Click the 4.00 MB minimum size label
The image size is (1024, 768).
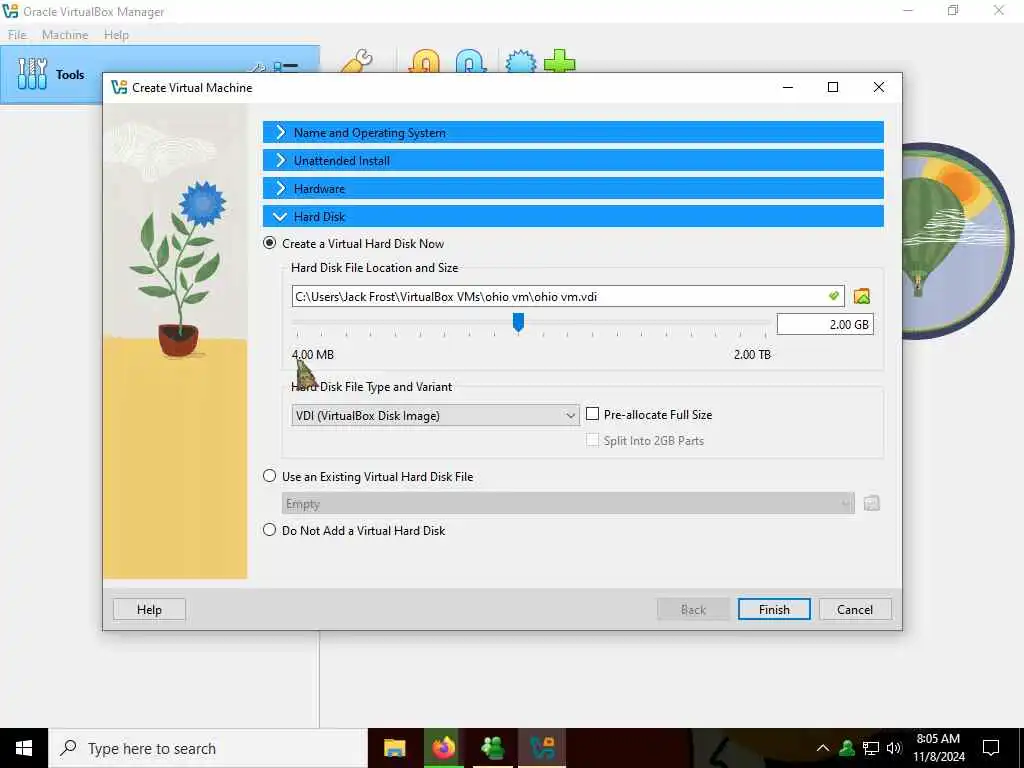coord(313,354)
